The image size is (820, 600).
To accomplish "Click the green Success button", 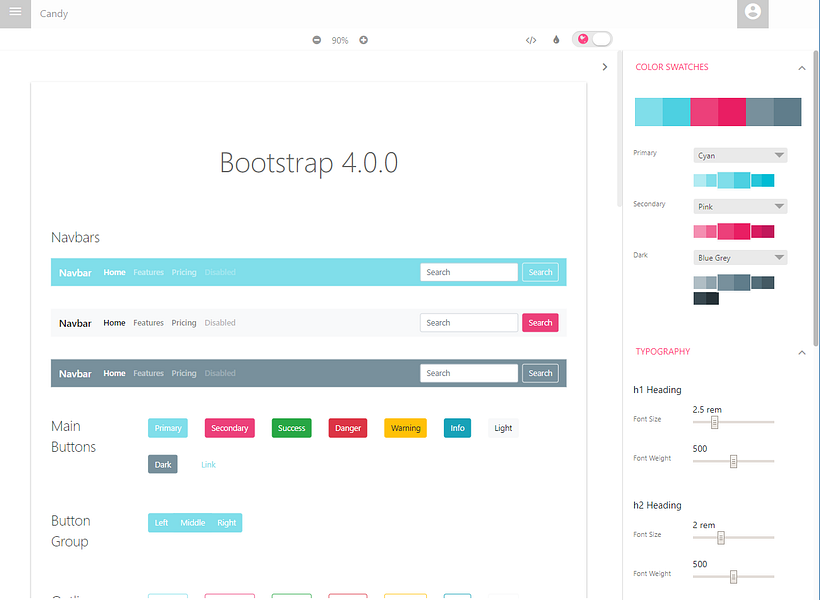I will click(x=291, y=428).
